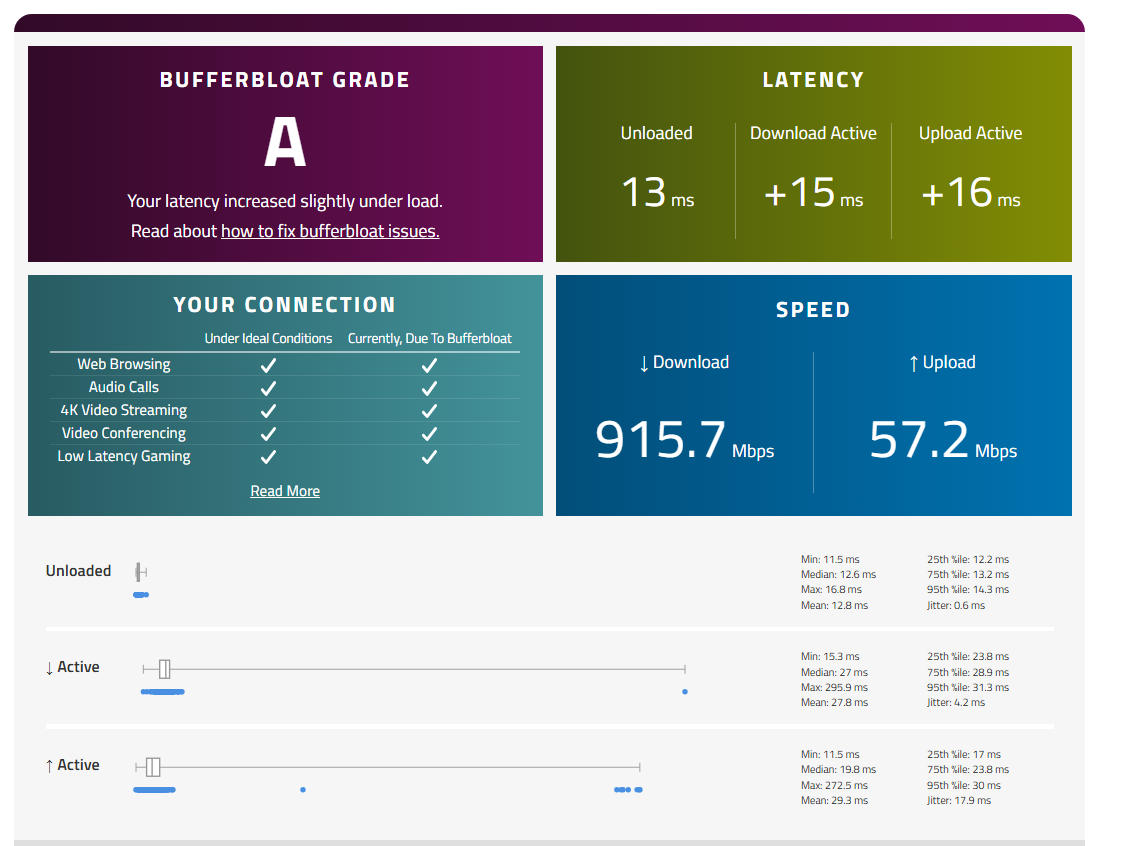Click the Audio Calls bufferbloat column checkmark
Screen dimensions: 1147x846
[x=429, y=388]
